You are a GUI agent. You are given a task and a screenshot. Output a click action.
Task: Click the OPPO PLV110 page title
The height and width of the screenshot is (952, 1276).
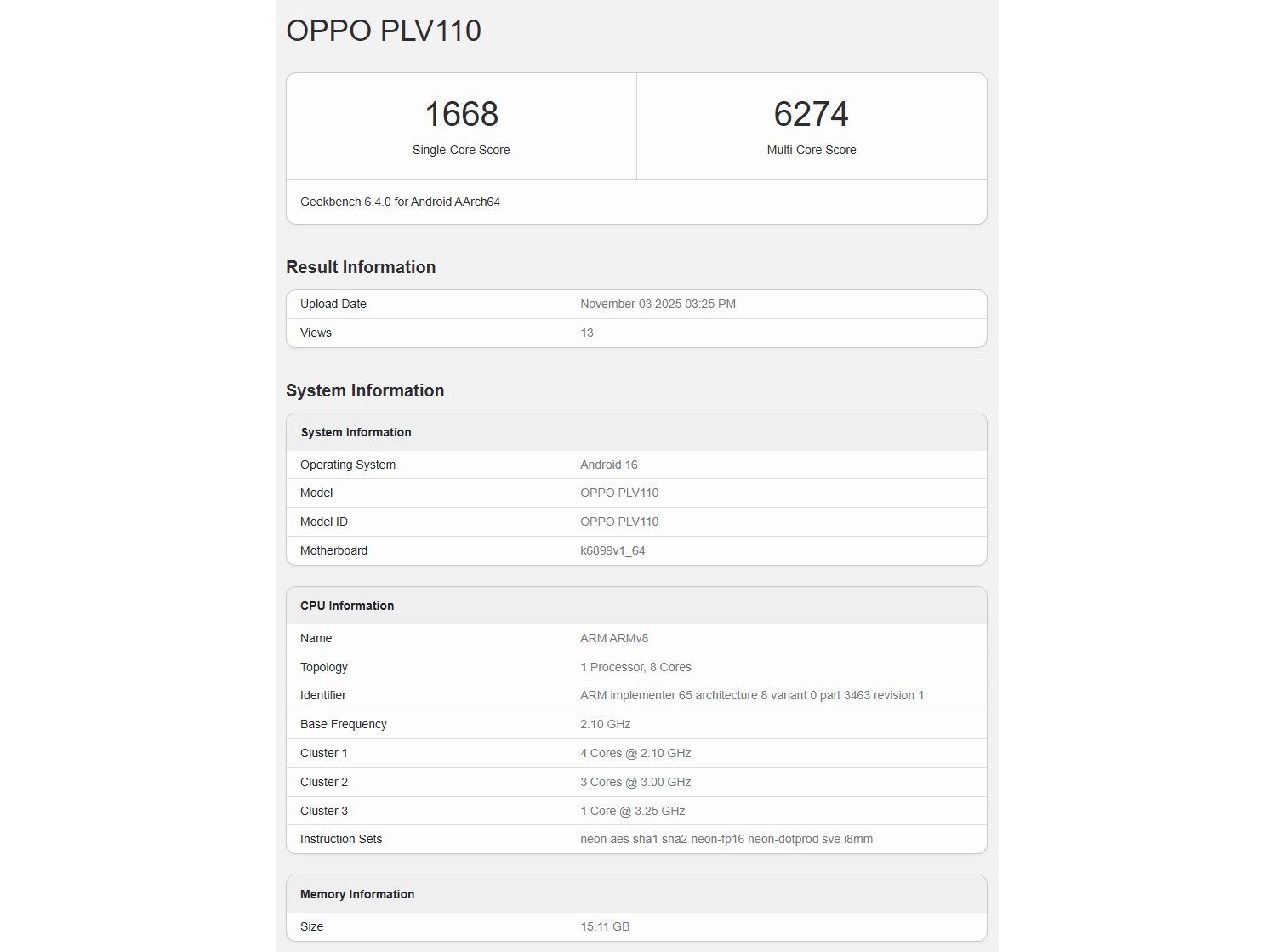click(382, 31)
